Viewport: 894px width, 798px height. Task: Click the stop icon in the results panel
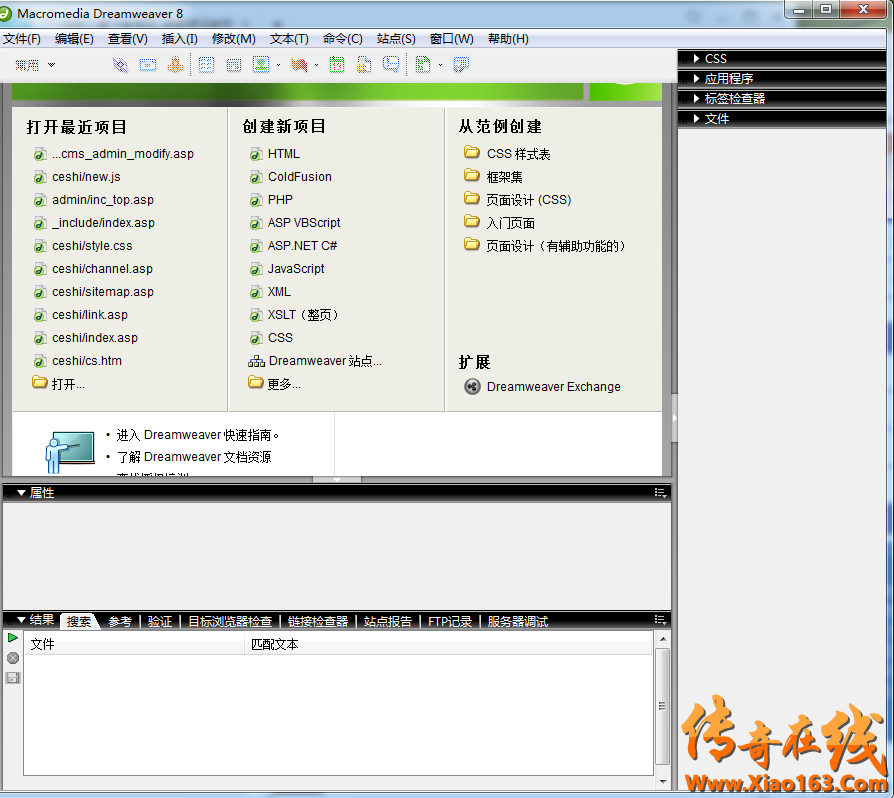(x=13, y=658)
